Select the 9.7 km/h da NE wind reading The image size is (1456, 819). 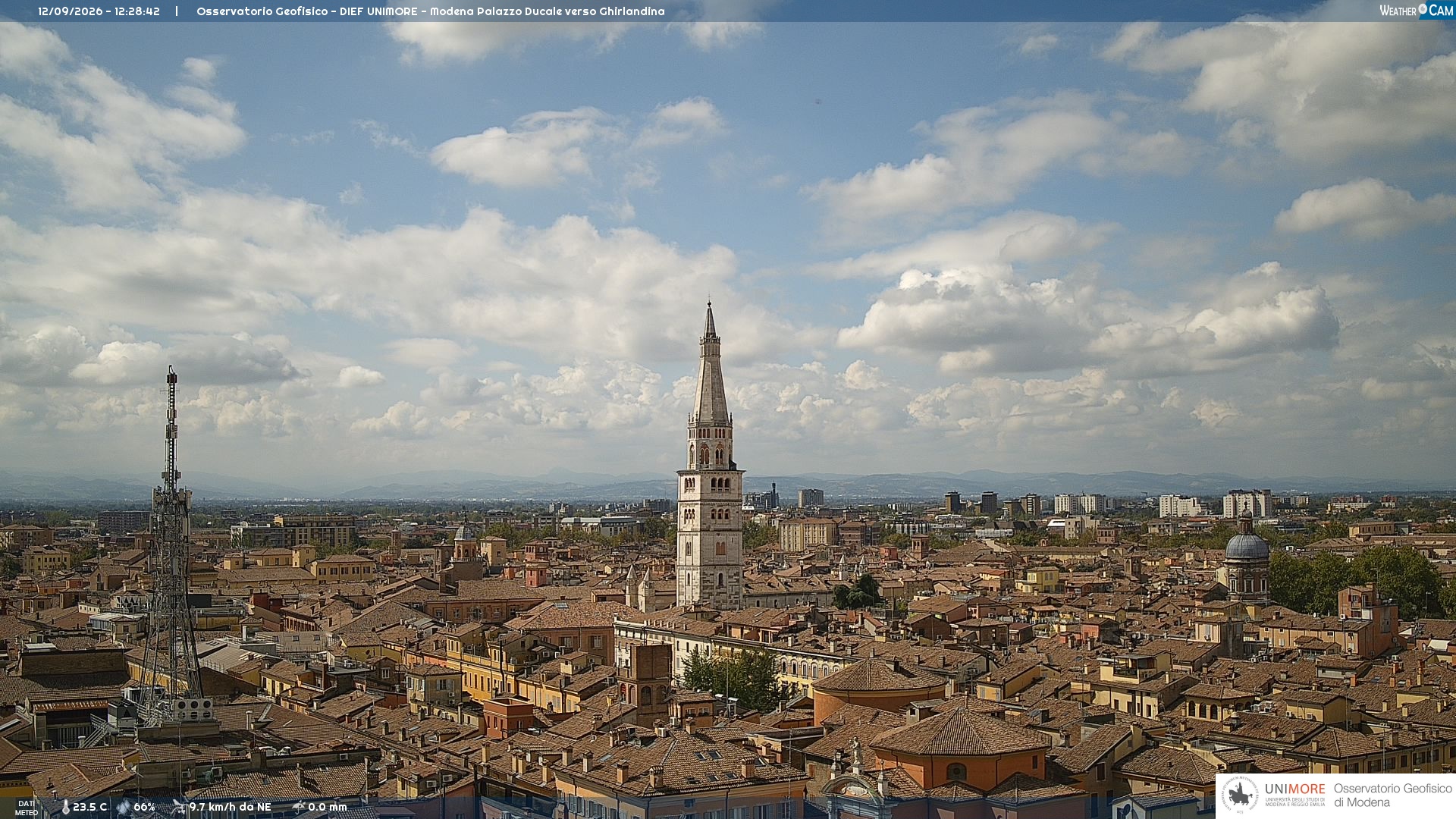pyautogui.click(x=230, y=807)
